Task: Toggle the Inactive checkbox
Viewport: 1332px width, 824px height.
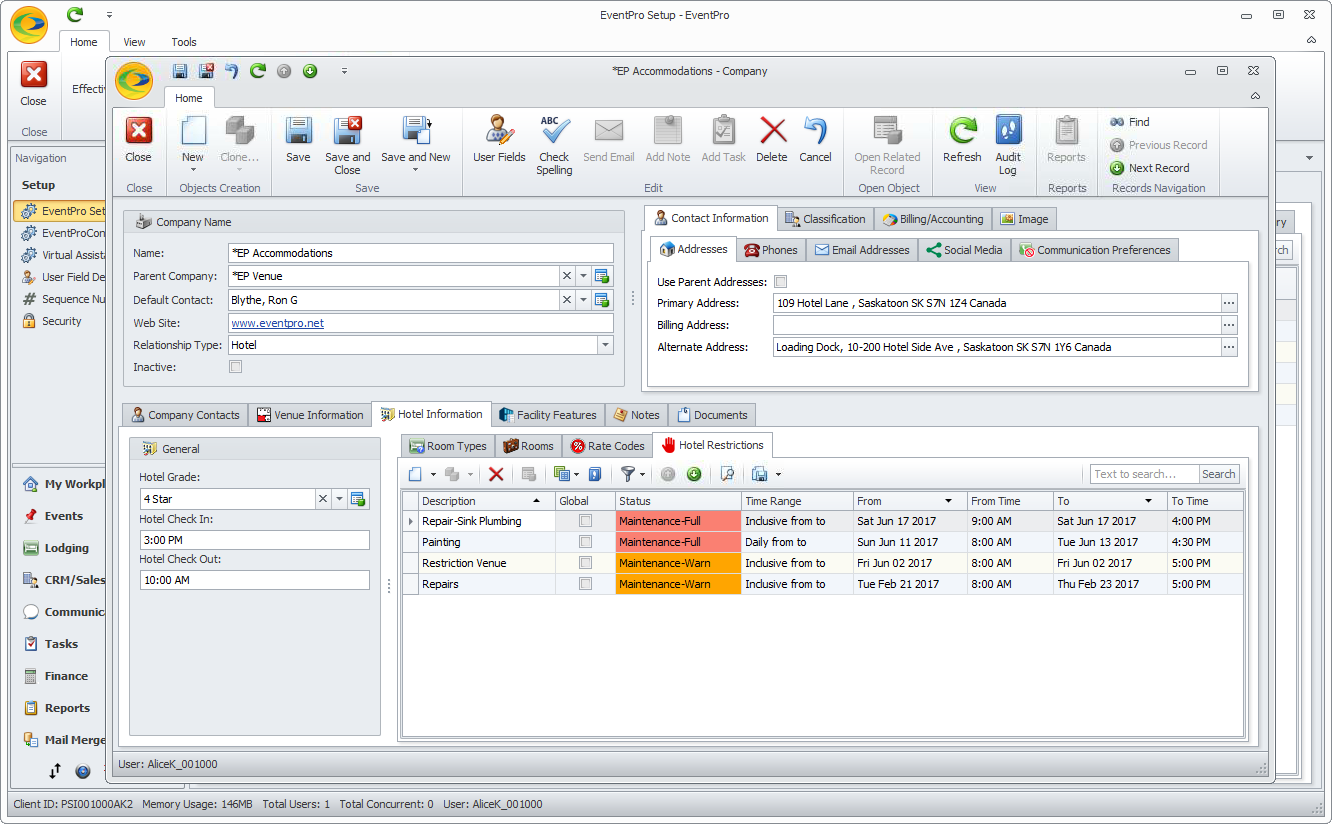Action: [x=236, y=367]
